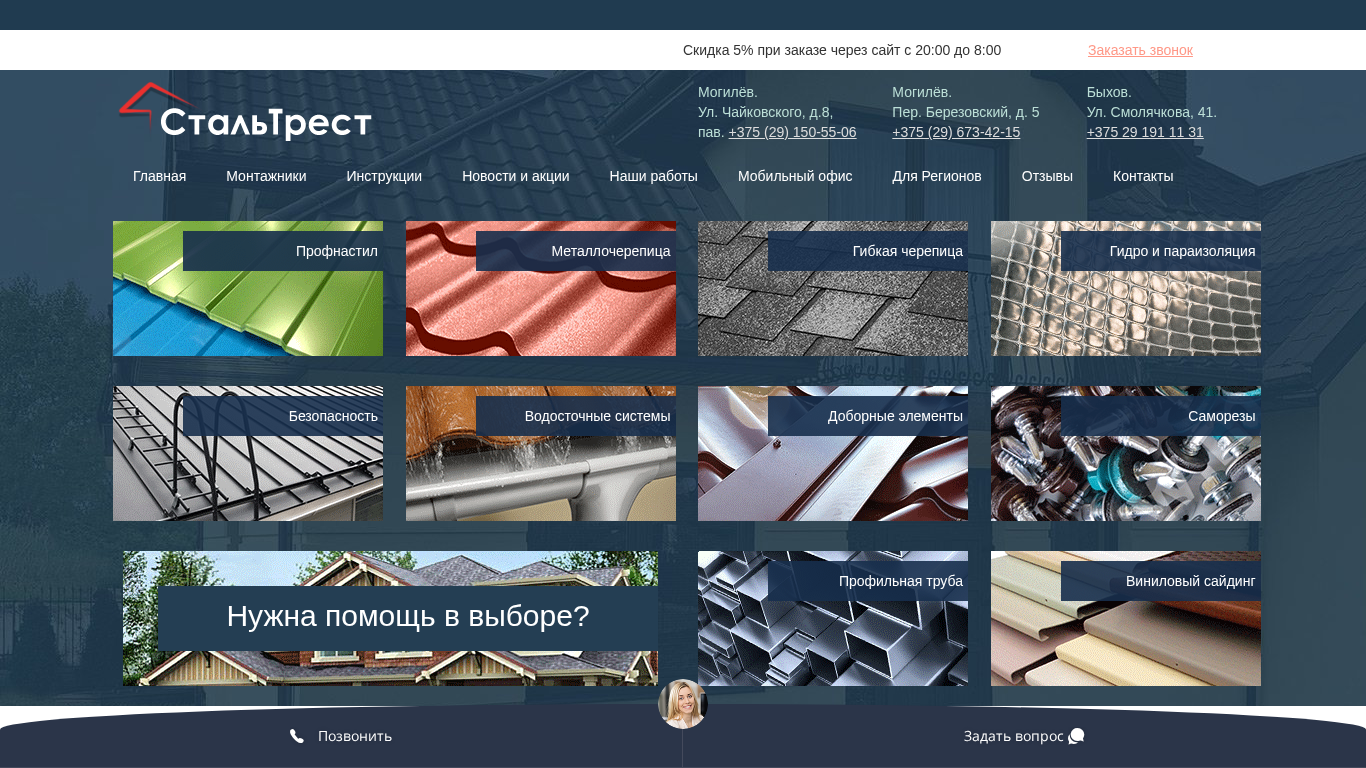Click the consultant avatar photo
Screen dimensions: 1366x768
coord(683,704)
